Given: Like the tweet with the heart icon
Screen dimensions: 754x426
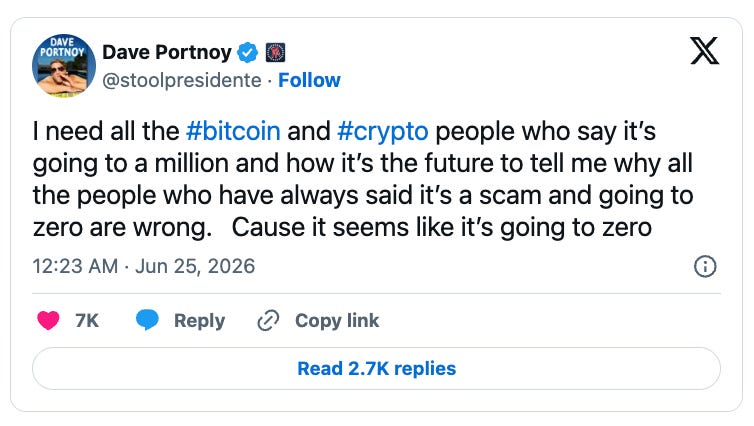Looking at the screenshot, I should click(x=48, y=320).
